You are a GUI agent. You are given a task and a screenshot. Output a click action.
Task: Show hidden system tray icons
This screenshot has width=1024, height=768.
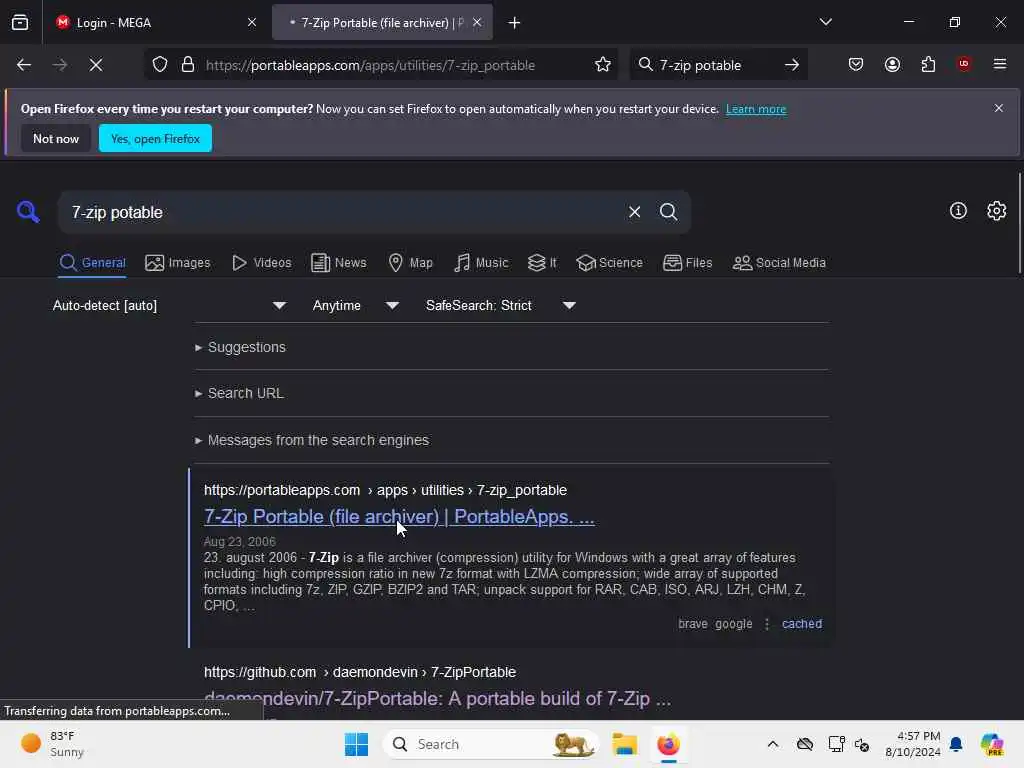773,744
